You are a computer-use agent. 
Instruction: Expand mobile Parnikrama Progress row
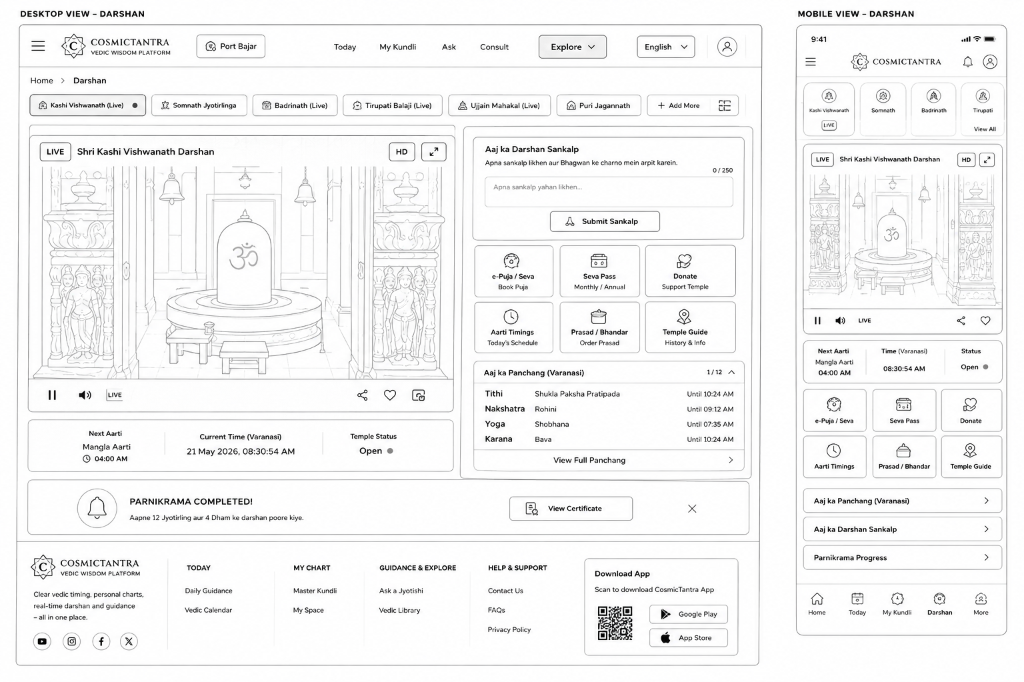pyautogui.click(x=902, y=557)
